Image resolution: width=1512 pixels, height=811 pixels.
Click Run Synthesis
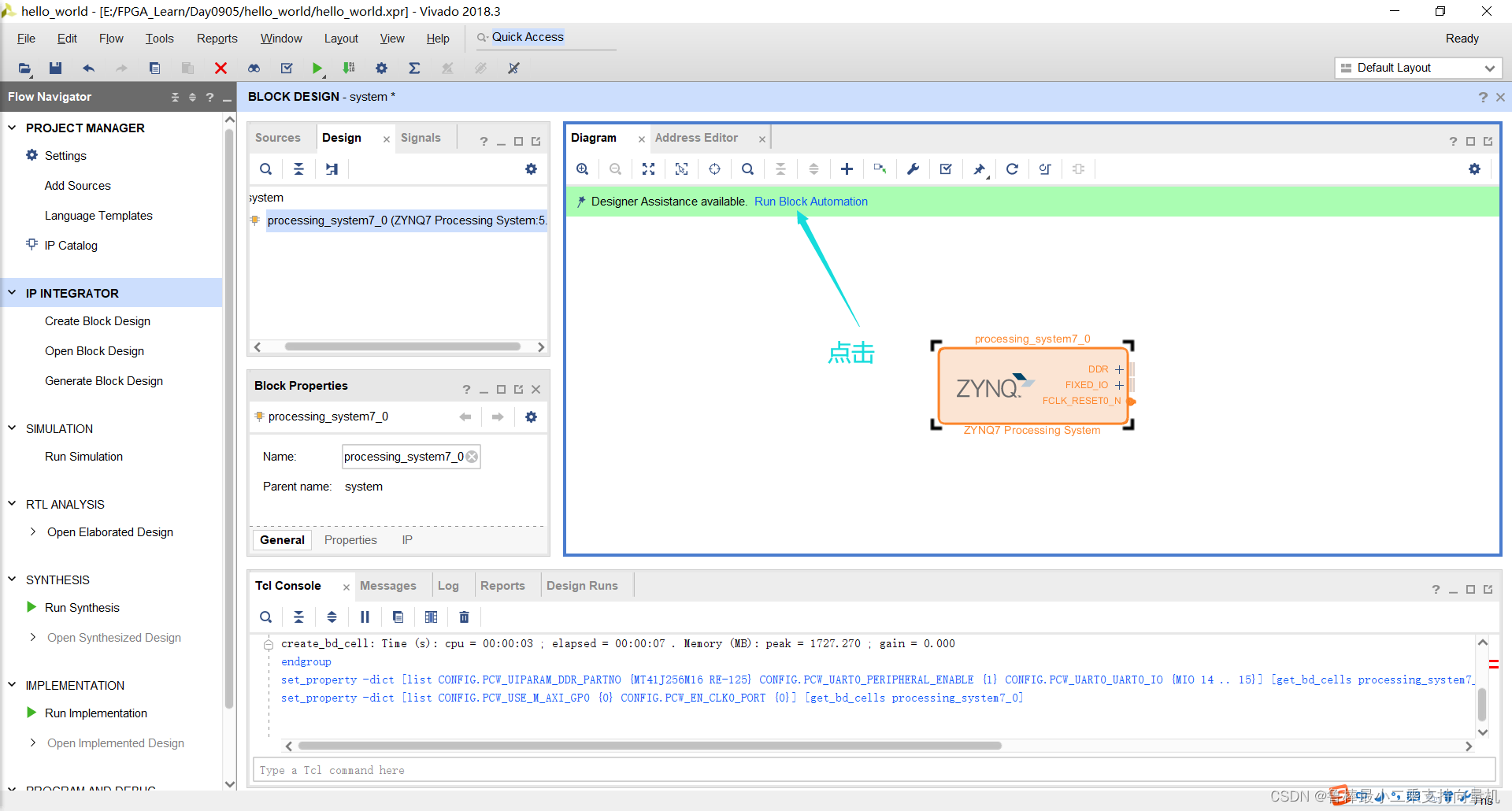tap(82, 608)
